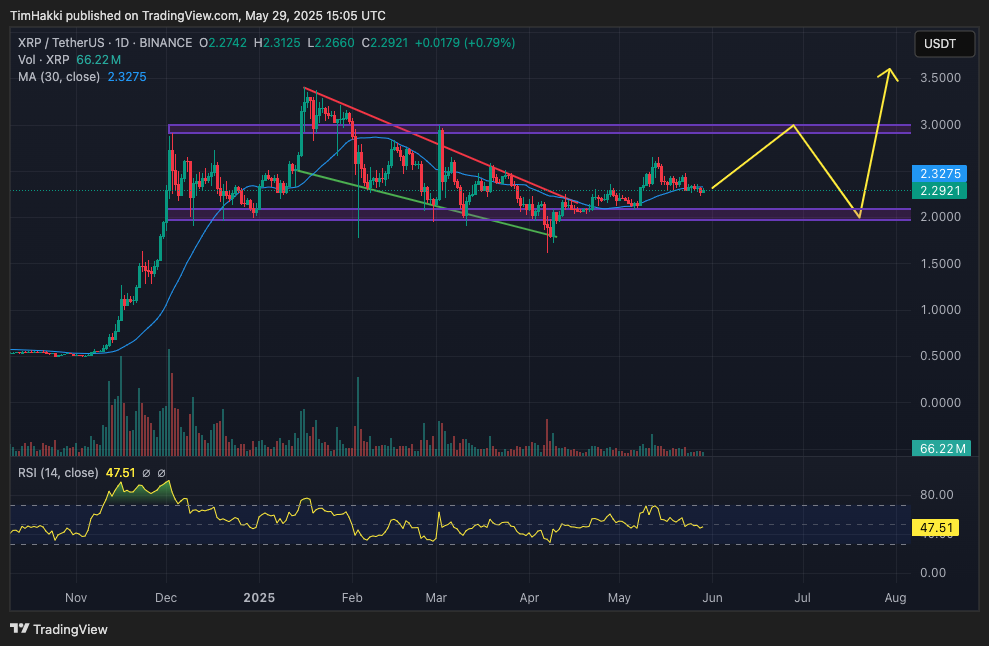This screenshot has width=989, height=646.
Task: Click the second ⌀ icon on RSI row
Action: pyautogui.click(x=161, y=472)
